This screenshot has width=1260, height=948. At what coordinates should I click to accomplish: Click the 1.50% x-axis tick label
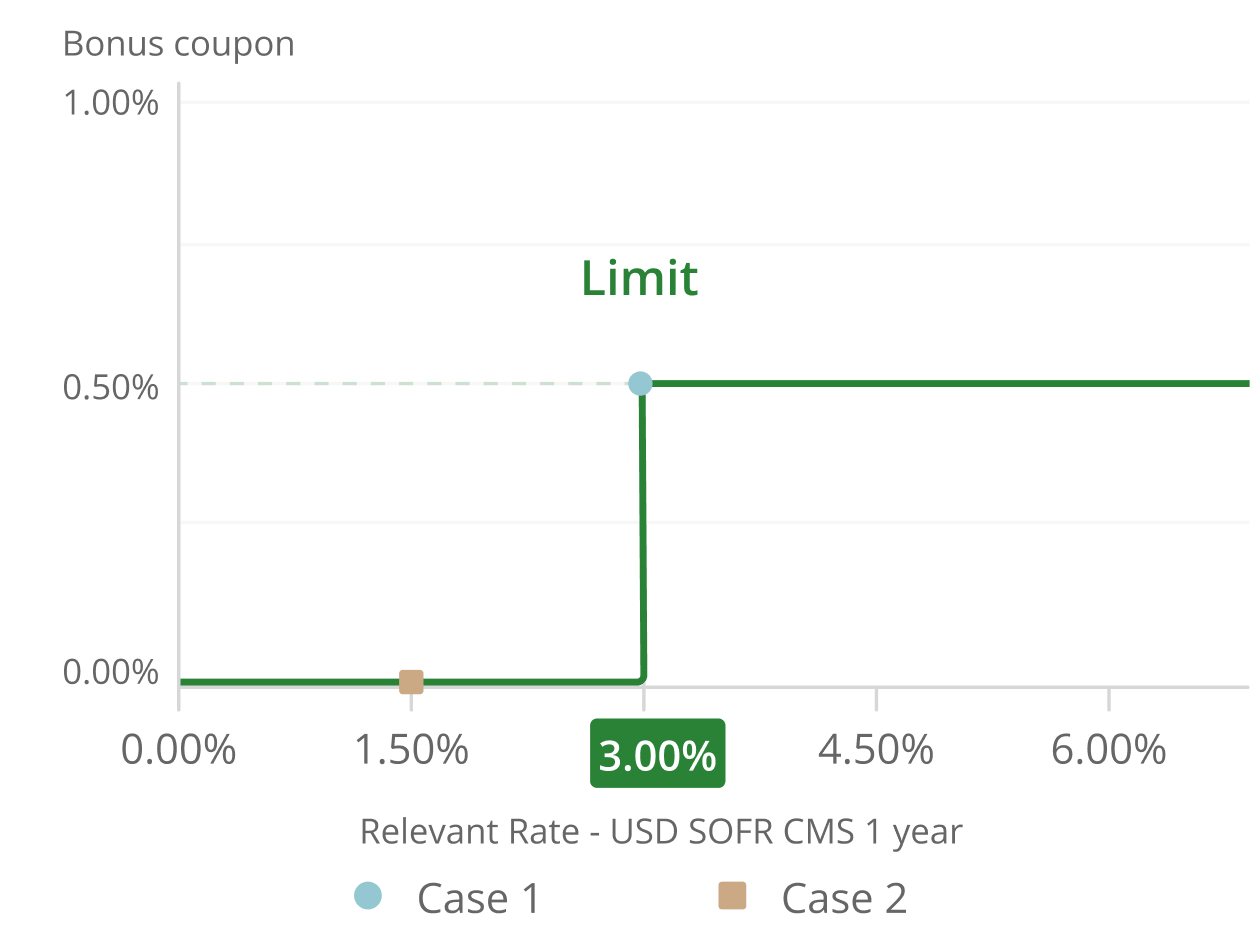coord(412,749)
